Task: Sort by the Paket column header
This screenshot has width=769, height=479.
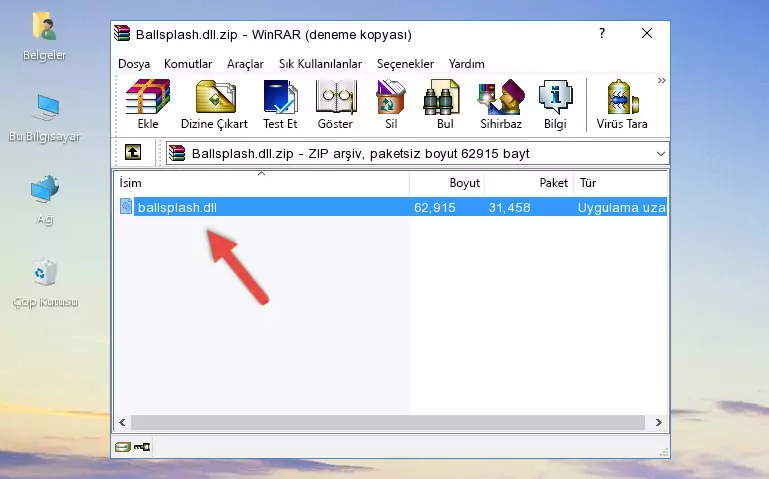Action: 529,183
